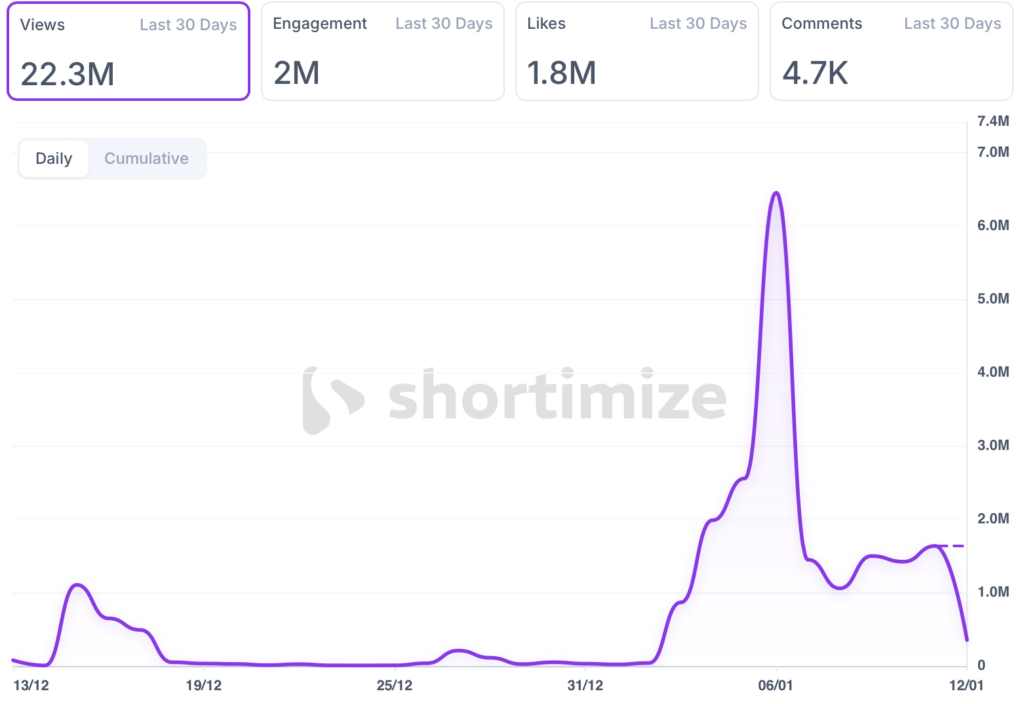Click the 22.3M views total value

[68, 73]
